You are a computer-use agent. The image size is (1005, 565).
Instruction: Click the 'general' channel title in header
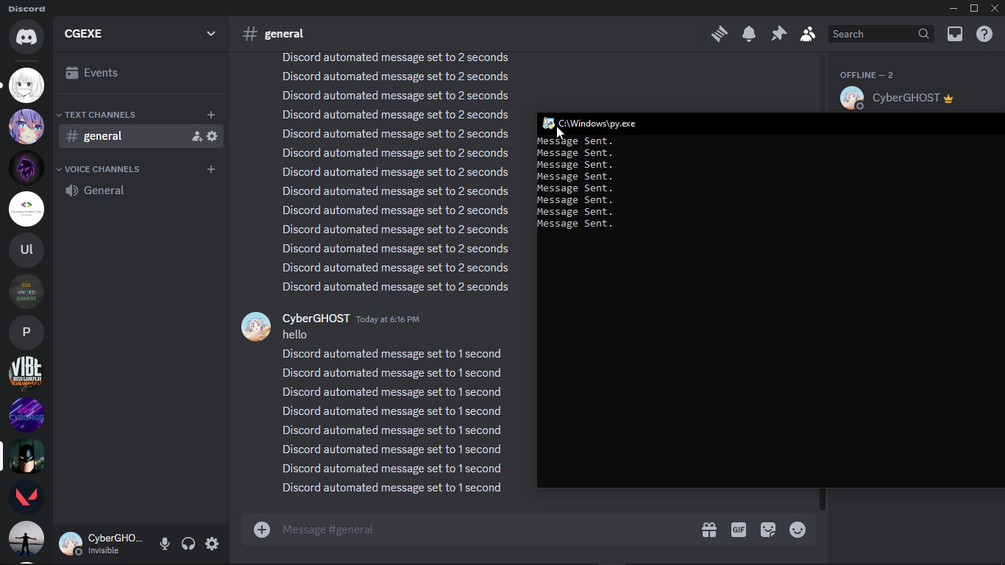pyautogui.click(x=284, y=34)
